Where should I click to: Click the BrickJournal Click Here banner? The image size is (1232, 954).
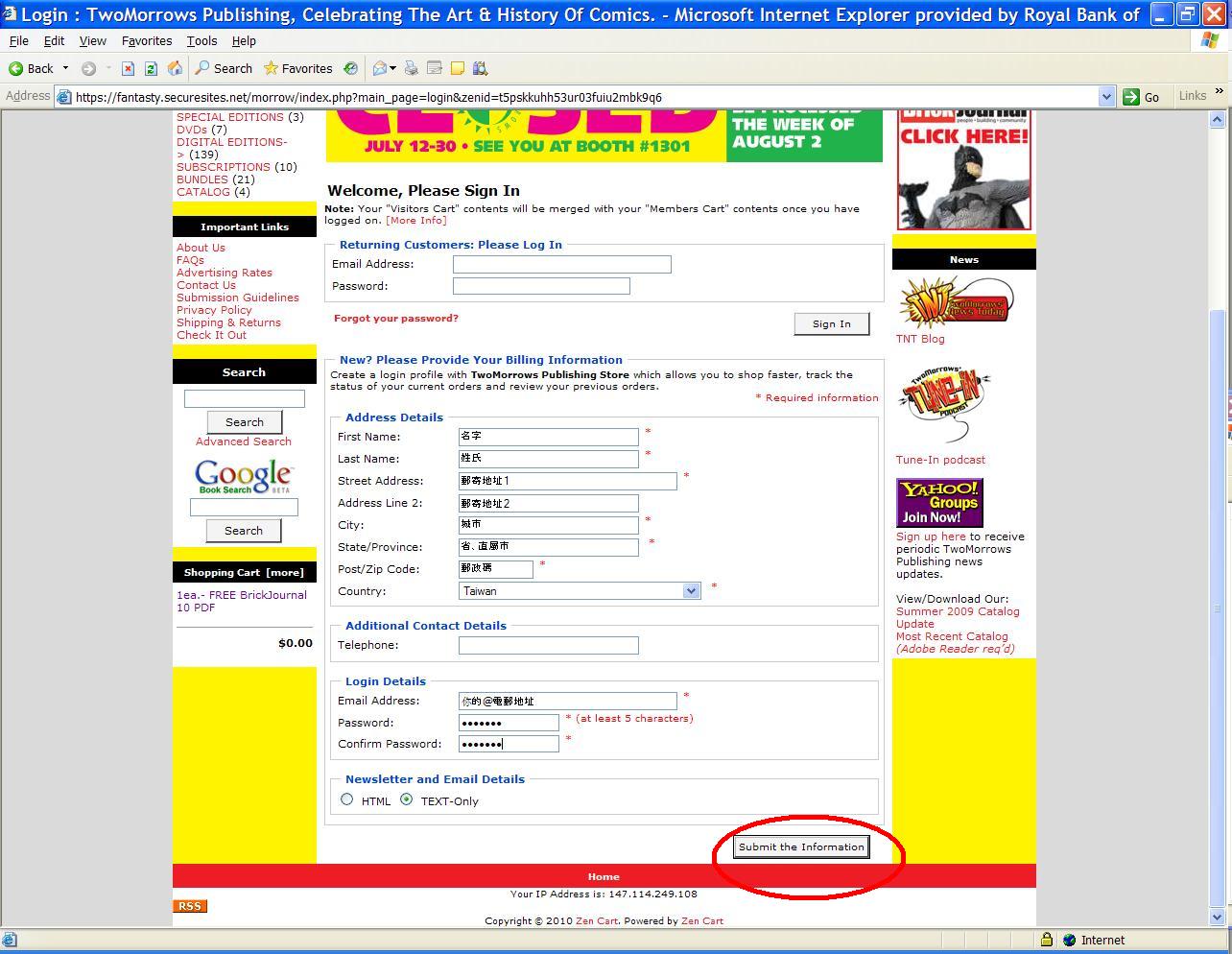(963, 170)
